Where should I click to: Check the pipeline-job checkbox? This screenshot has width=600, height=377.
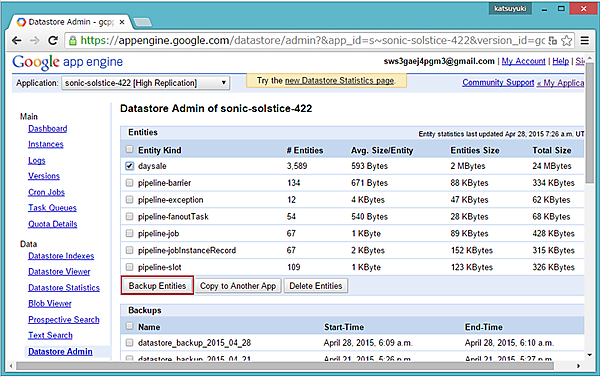(x=129, y=233)
